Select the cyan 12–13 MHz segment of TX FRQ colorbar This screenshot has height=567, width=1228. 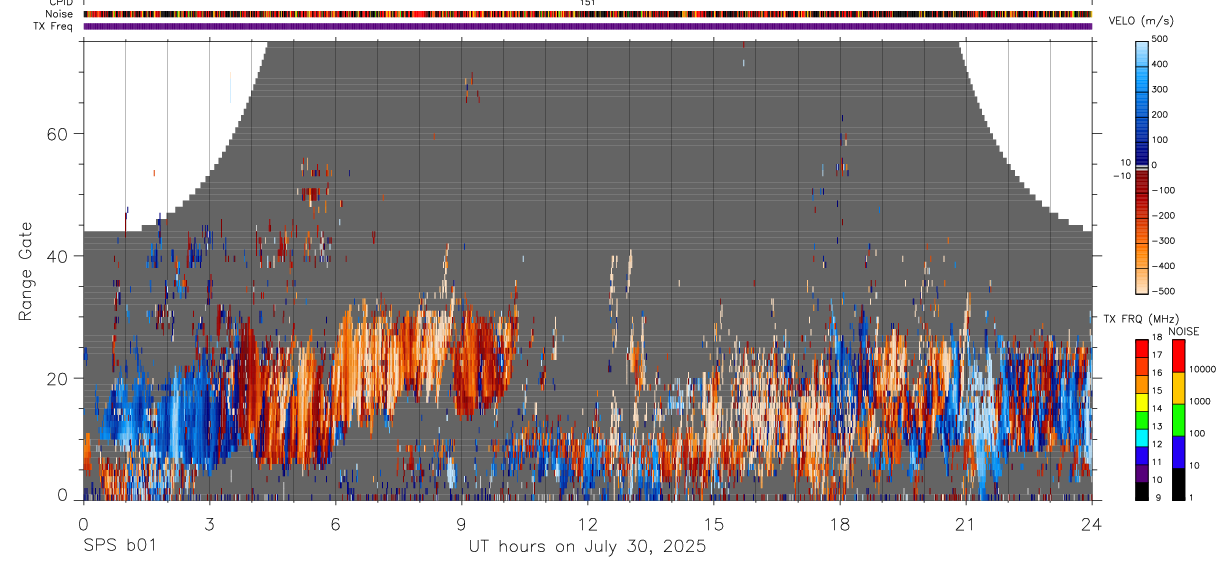1141,437
